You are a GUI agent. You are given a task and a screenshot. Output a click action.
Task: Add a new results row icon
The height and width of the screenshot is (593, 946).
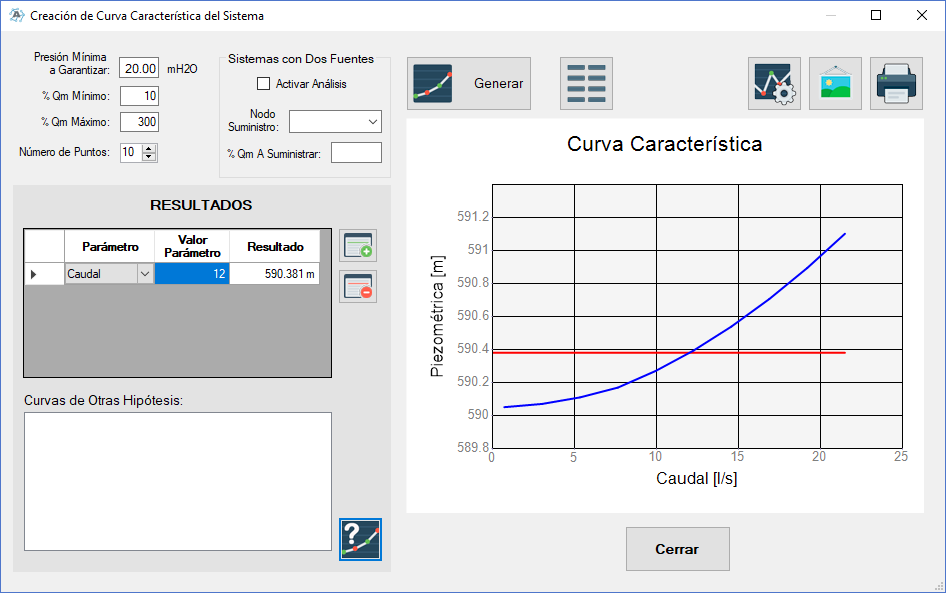point(358,246)
